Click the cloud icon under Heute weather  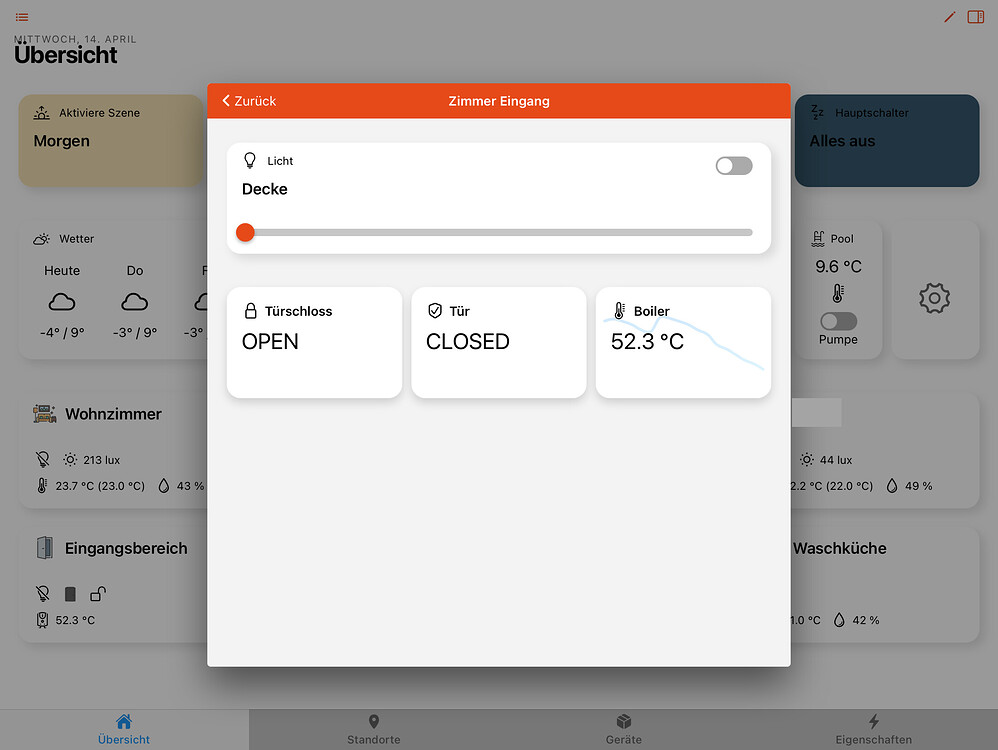point(61,302)
